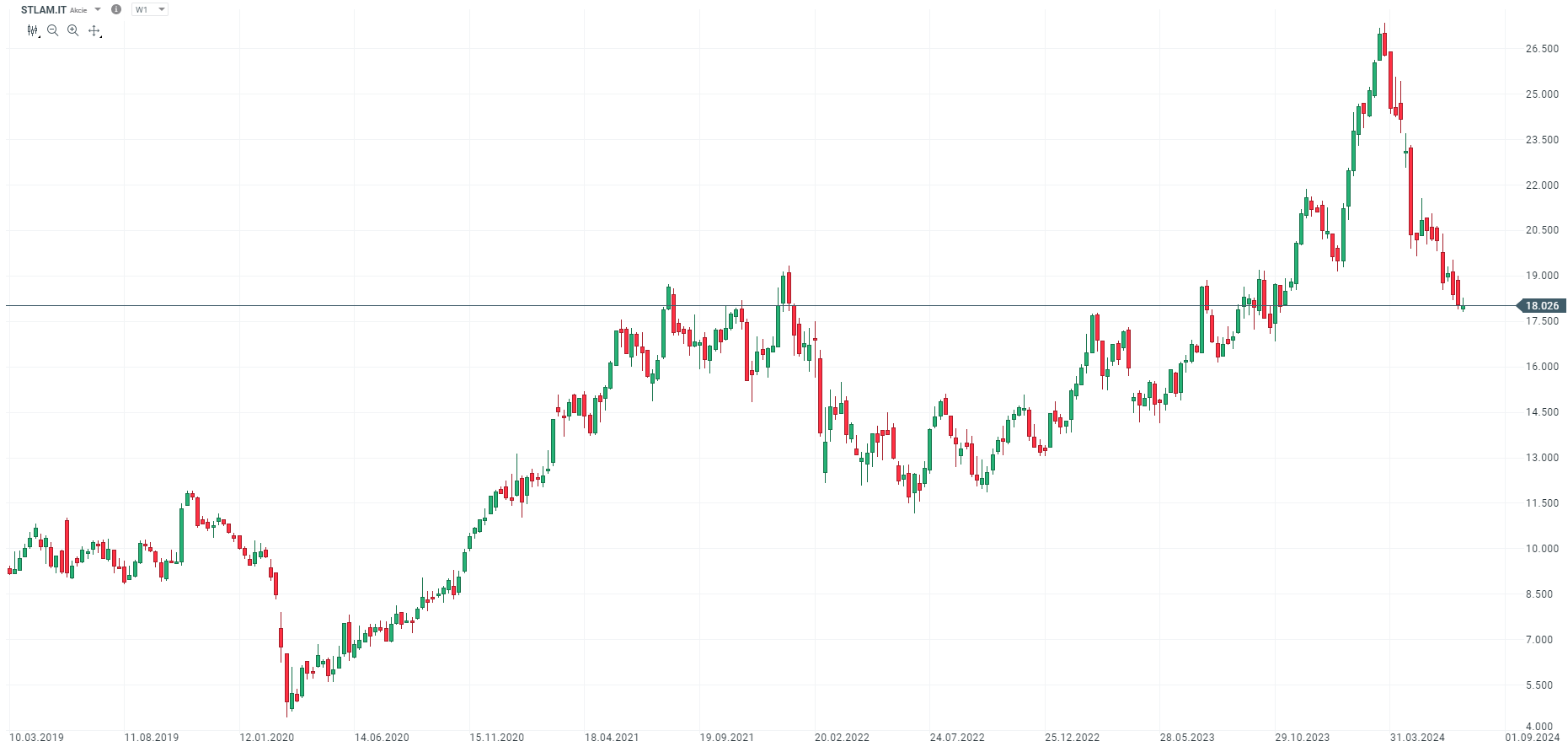Select the crosshair move tool
The image size is (1568, 752).
point(94,31)
